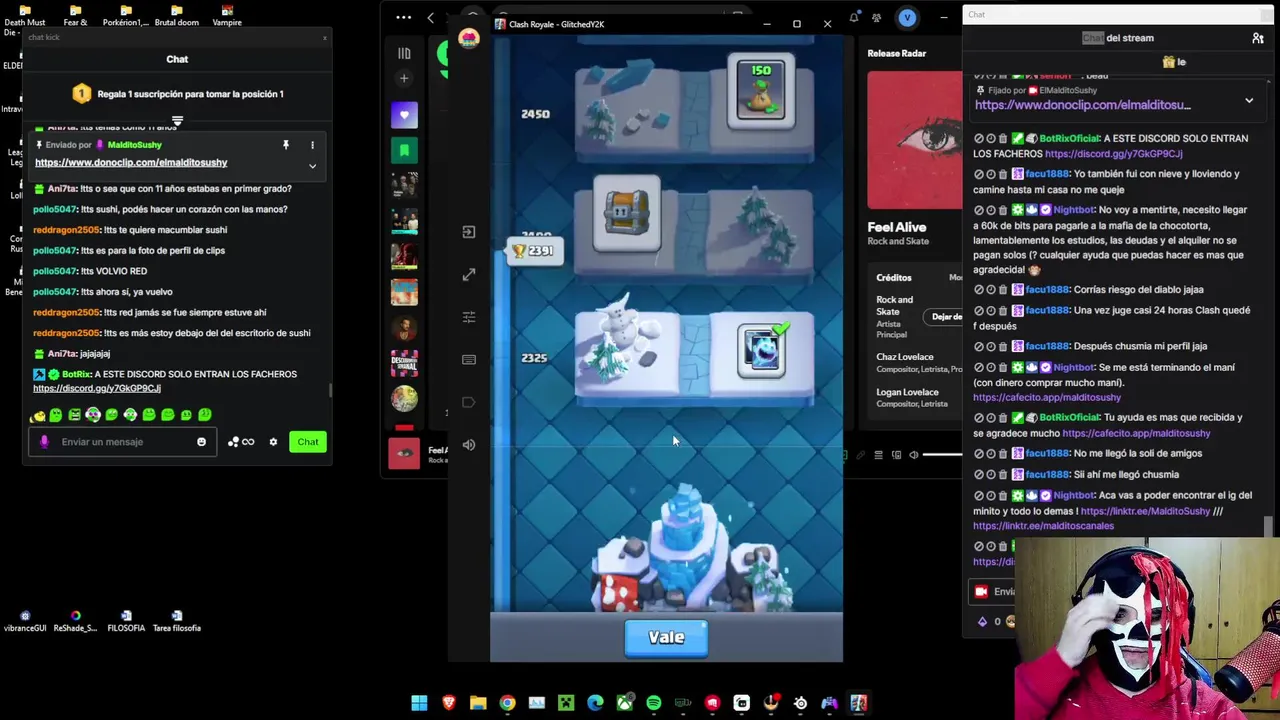Click the Spotify three-dot menu
The height and width of the screenshot is (720, 1280).
pyautogui.click(x=403, y=17)
